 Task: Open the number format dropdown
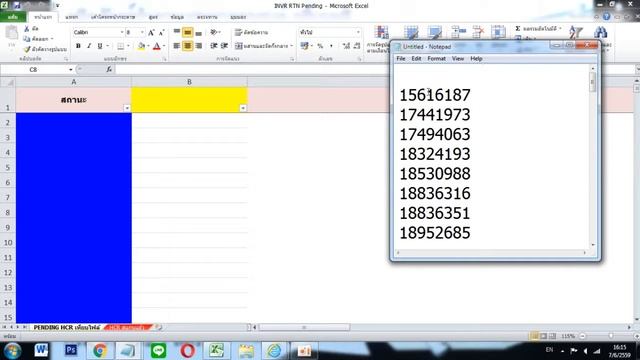point(358,32)
